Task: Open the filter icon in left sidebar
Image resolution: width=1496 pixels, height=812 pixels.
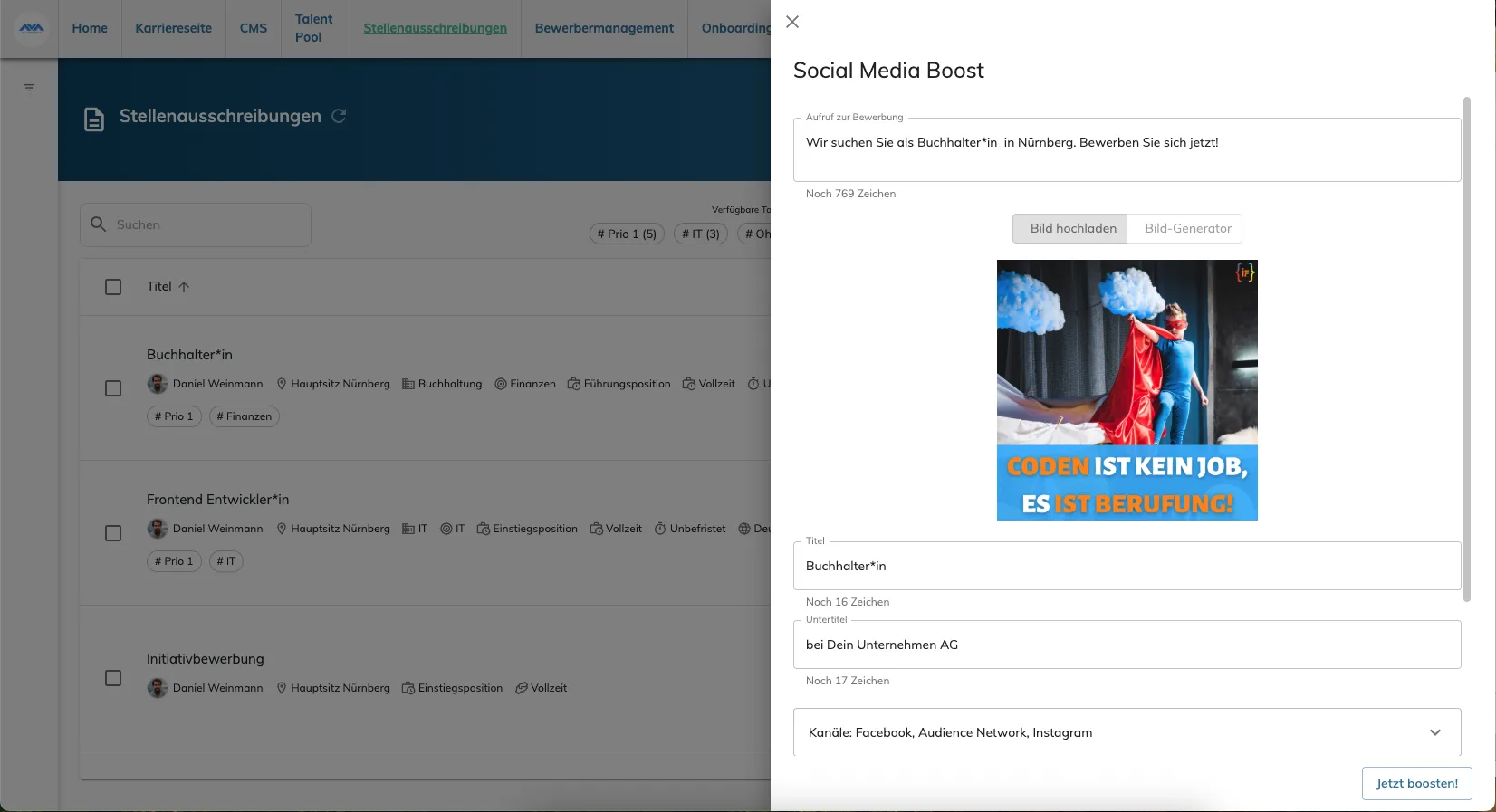Action: (29, 88)
